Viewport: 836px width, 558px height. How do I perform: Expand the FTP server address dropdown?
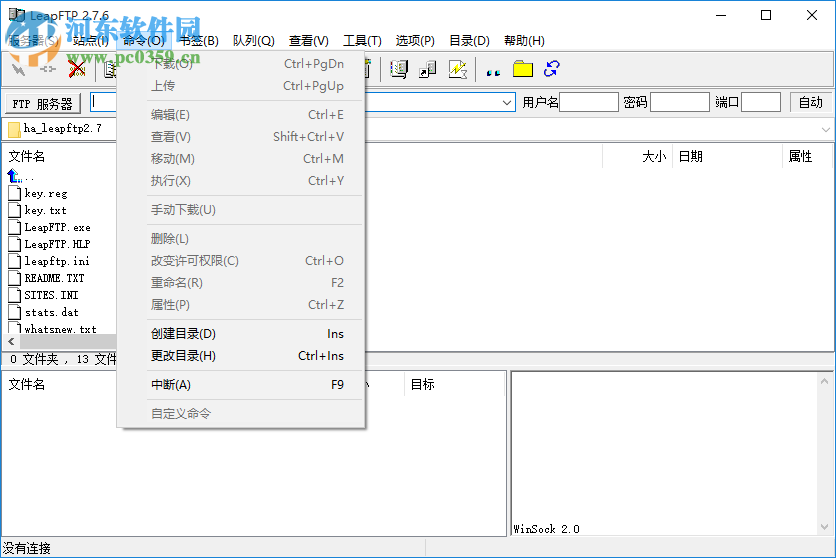507,102
